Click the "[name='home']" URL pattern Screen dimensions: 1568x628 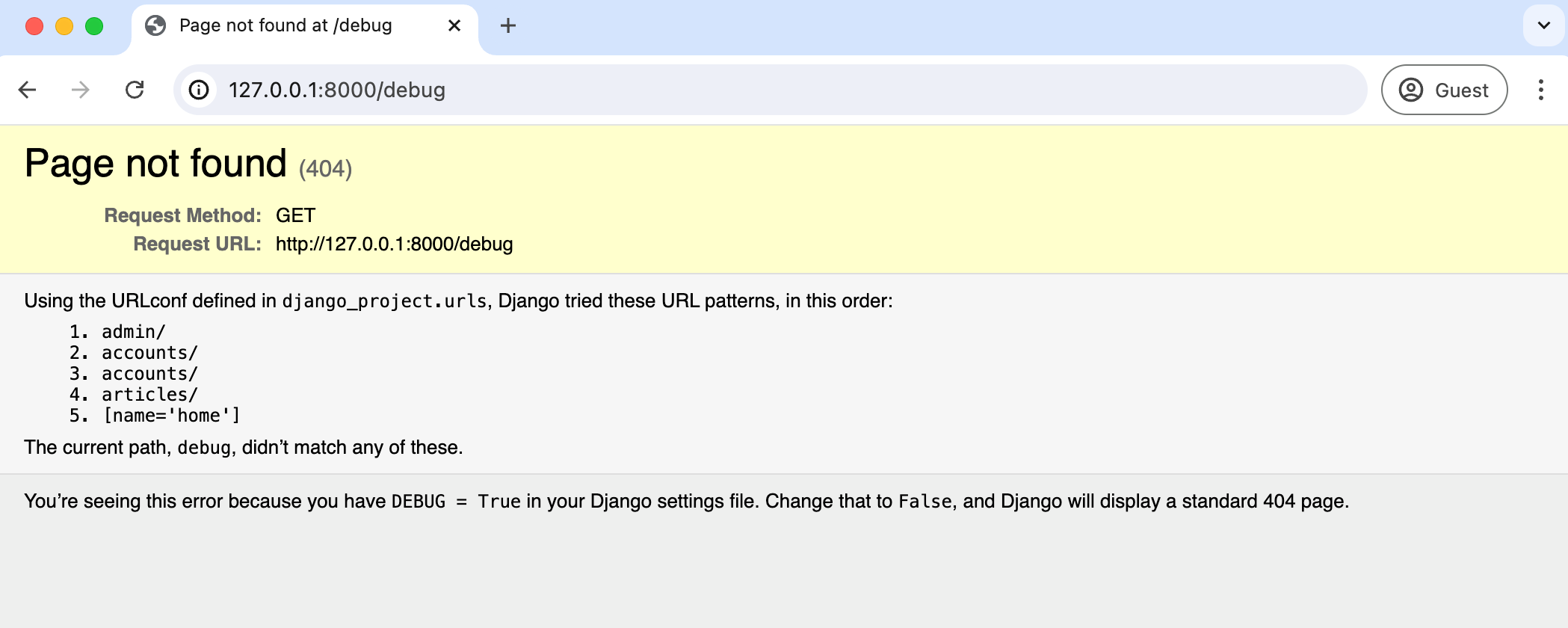pyautogui.click(x=171, y=415)
